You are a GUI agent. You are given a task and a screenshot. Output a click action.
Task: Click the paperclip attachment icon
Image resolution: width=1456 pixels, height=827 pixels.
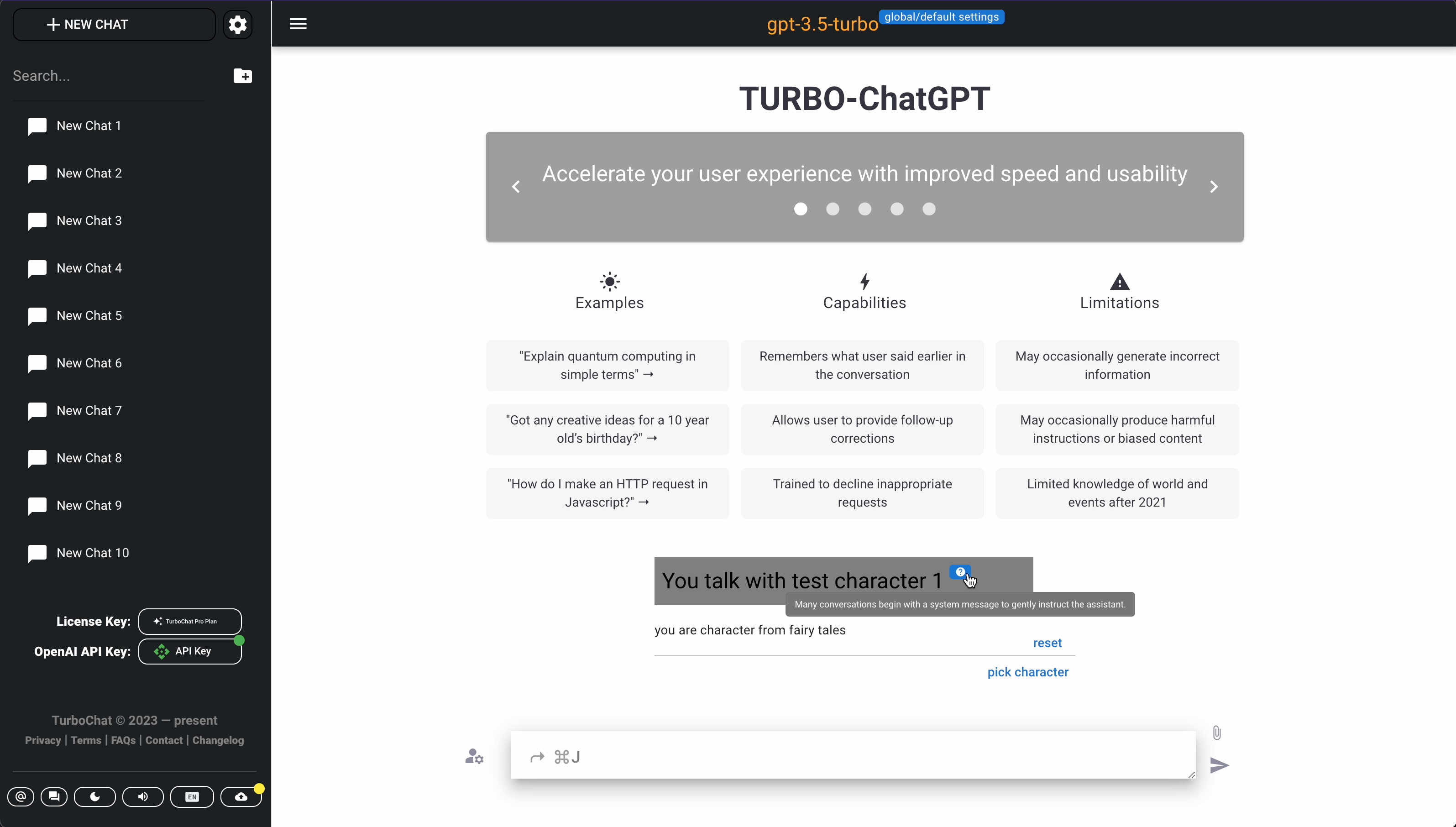(1216, 733)
